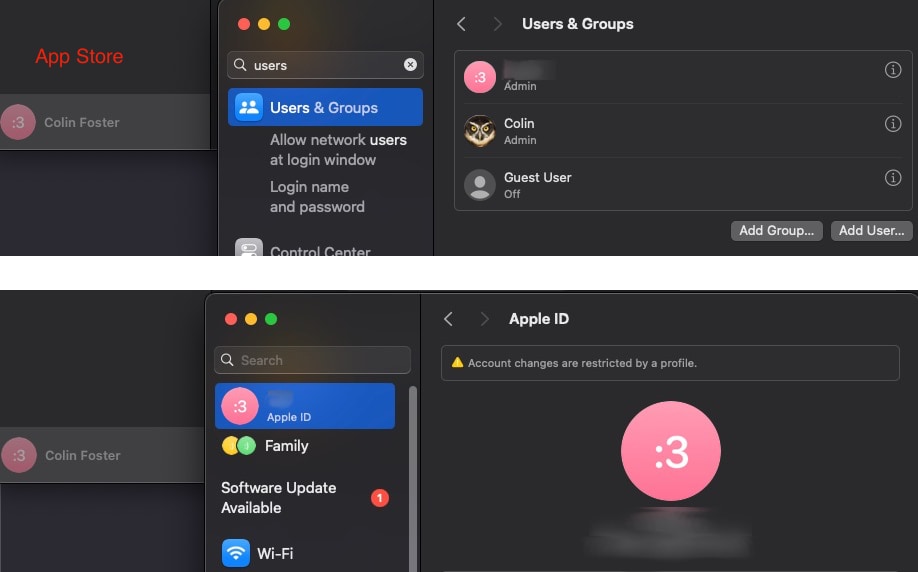Screen dimensions: 918x572
Task: Click the search field containing users
Action: [325, 65]
